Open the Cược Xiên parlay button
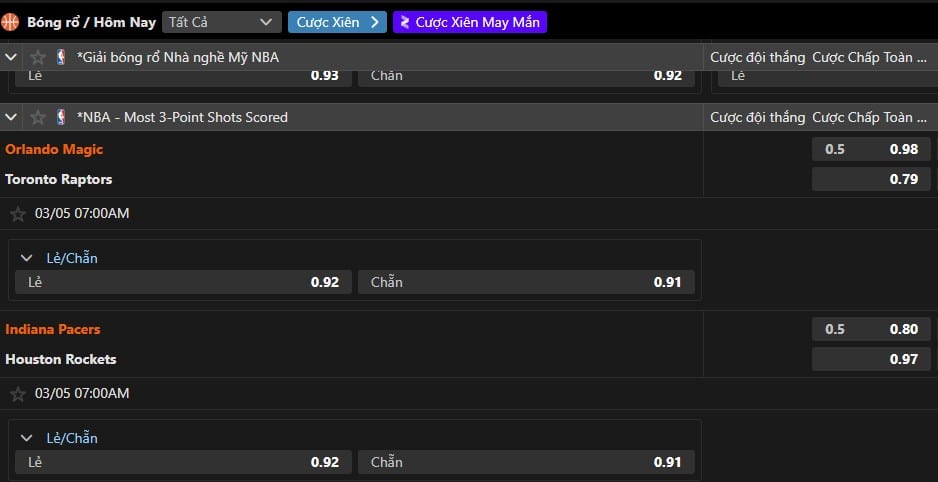 tap(337, 23)
